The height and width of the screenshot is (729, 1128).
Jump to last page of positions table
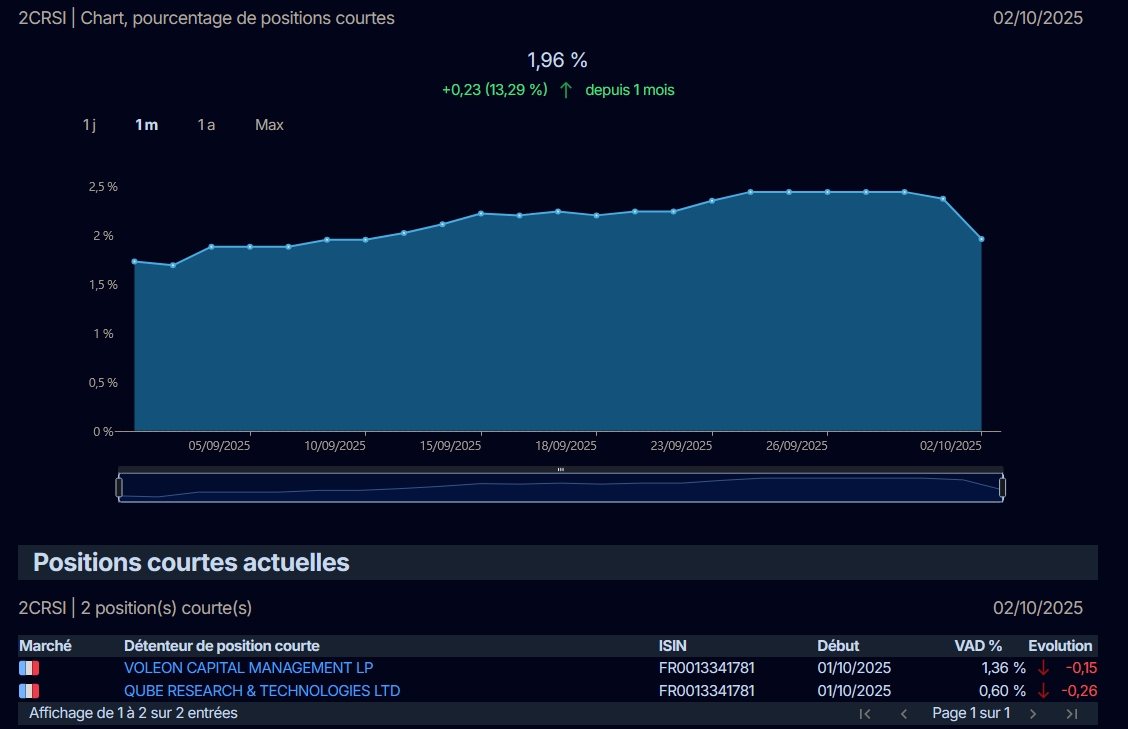tap(1072, 713)
